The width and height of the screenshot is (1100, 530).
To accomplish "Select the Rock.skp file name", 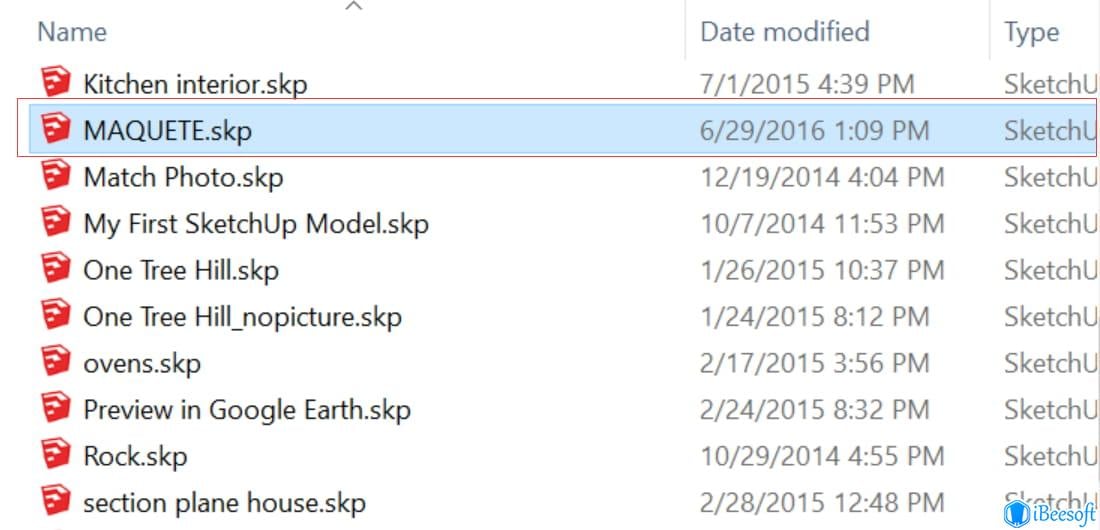I will click(x=135, y=456).
